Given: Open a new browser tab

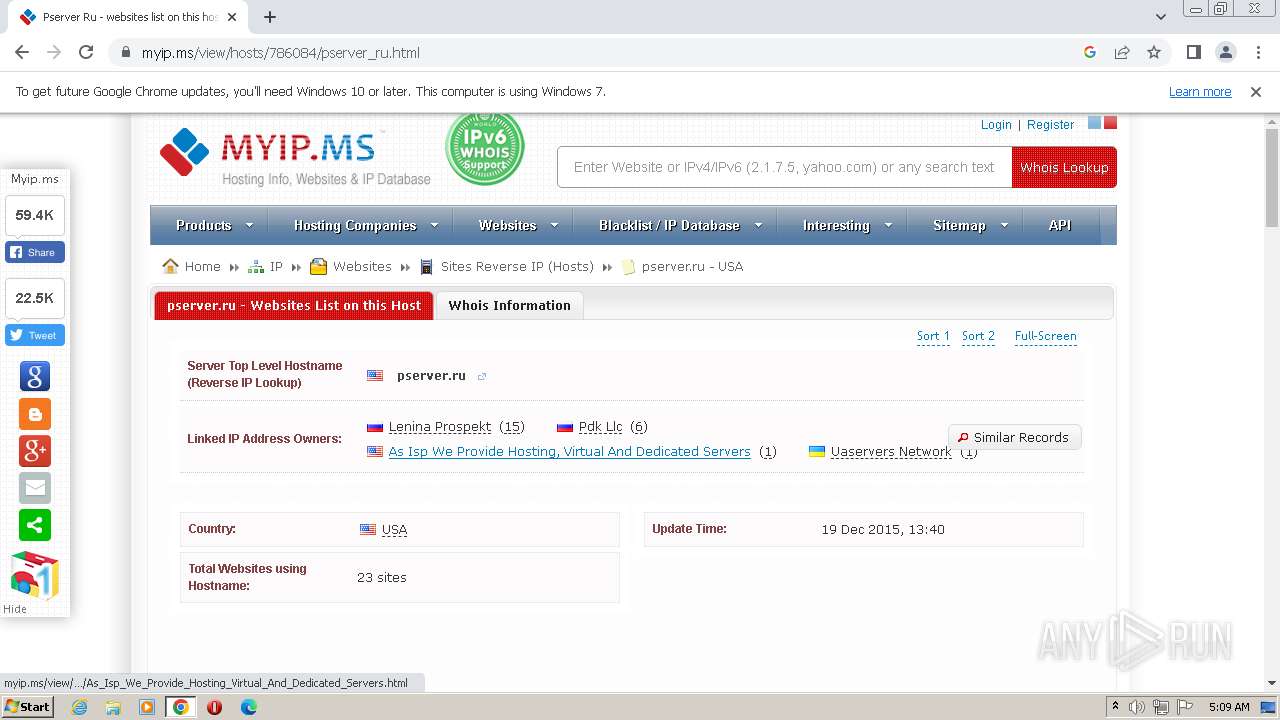Looking at the screenshot, I should pos(270,17).
